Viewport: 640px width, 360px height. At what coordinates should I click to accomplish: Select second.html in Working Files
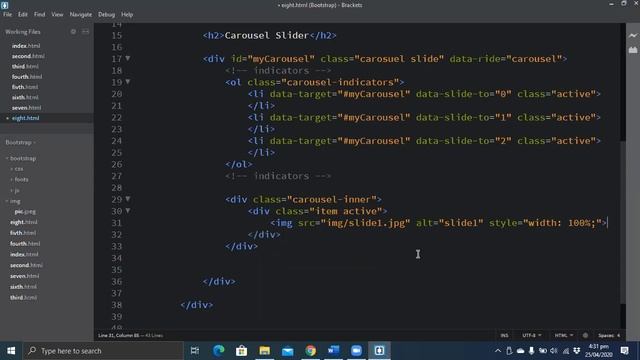(x=28, y=56)
